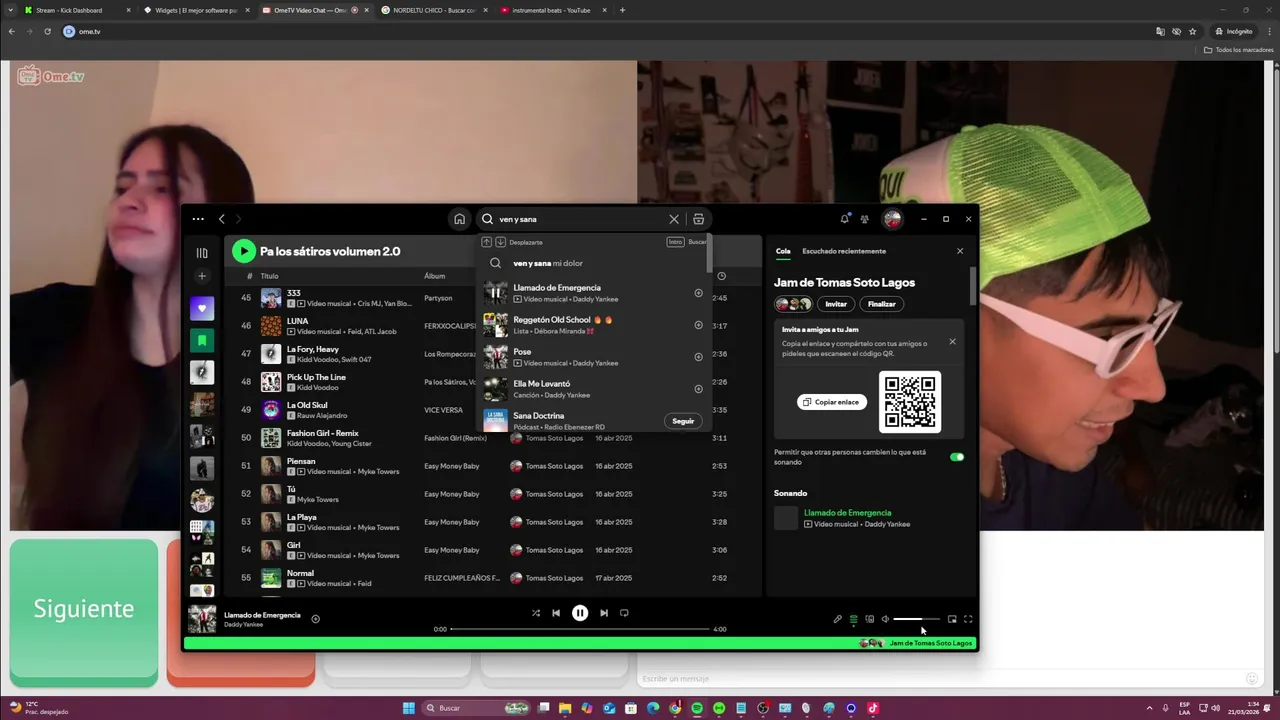This screenshot has width=1280, height=720.
Task: Open the Spotify three-dots menu
Action: point(198,219)
